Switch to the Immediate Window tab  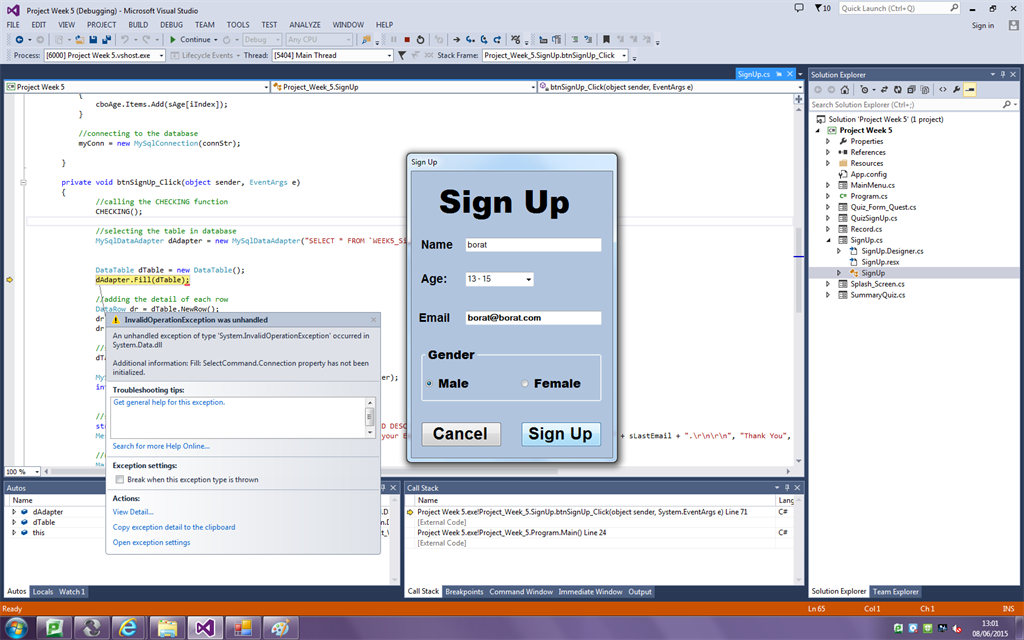[x=590, y=592]
